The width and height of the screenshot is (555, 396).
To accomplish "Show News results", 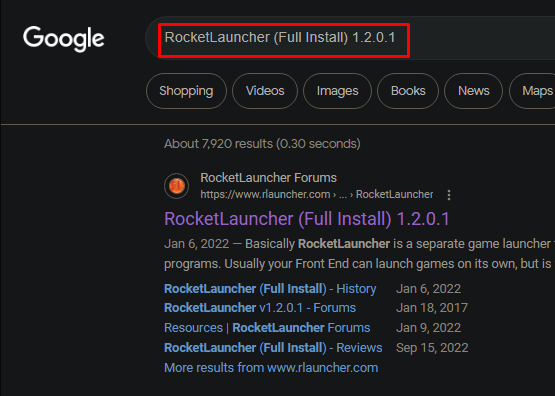I will point(474,91).
